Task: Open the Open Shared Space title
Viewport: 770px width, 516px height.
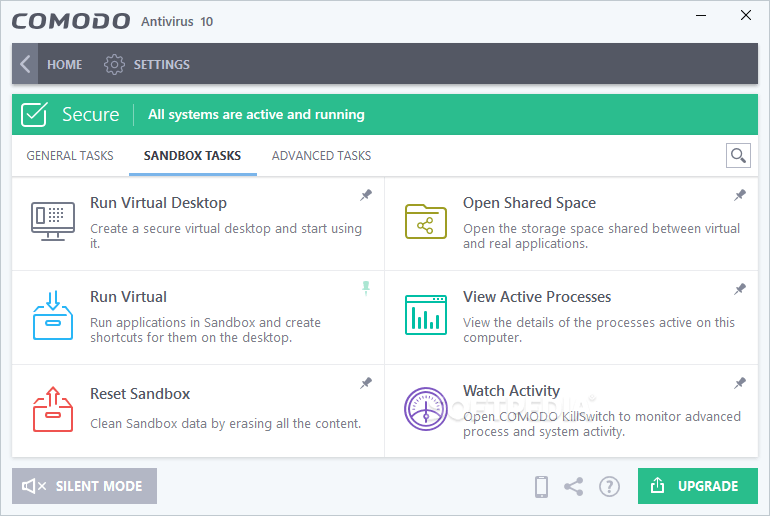Action: point(529,203)
